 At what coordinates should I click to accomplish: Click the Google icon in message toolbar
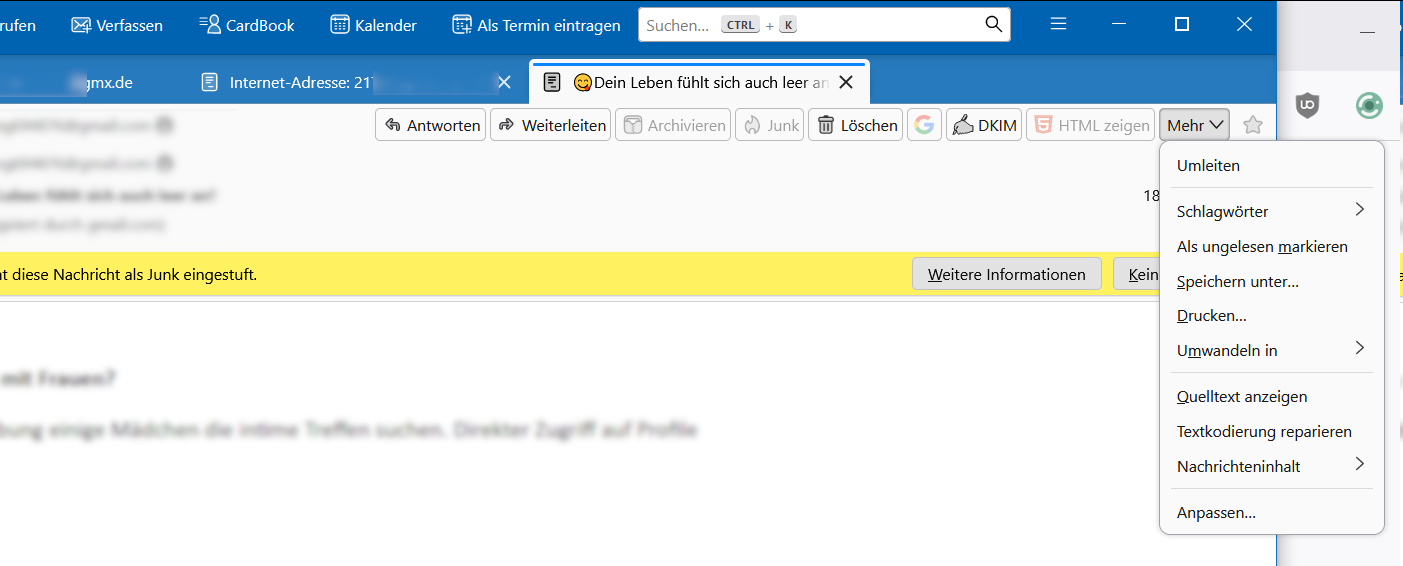924,125
